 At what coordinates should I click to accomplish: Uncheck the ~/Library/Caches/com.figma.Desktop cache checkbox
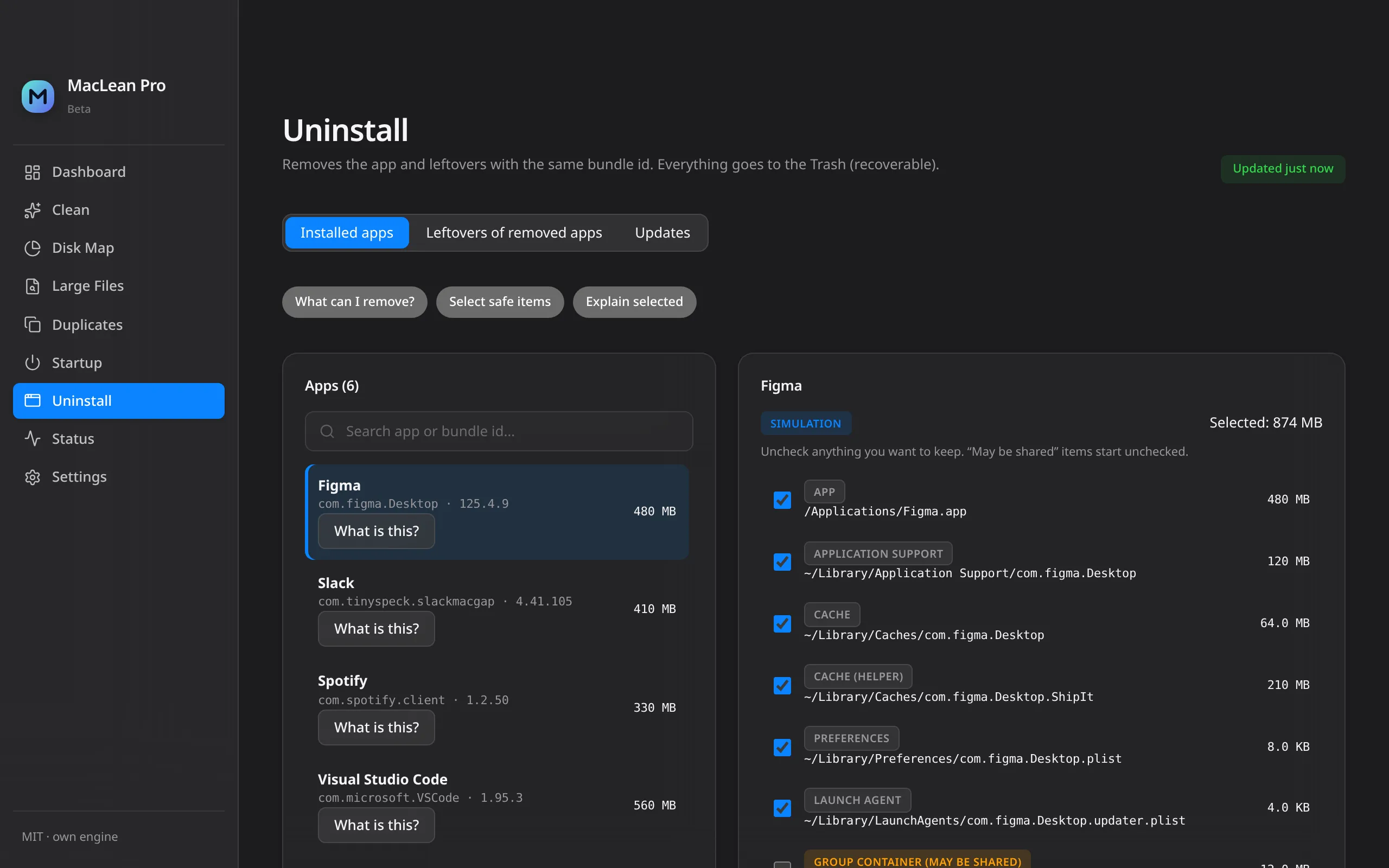point(782,623)
